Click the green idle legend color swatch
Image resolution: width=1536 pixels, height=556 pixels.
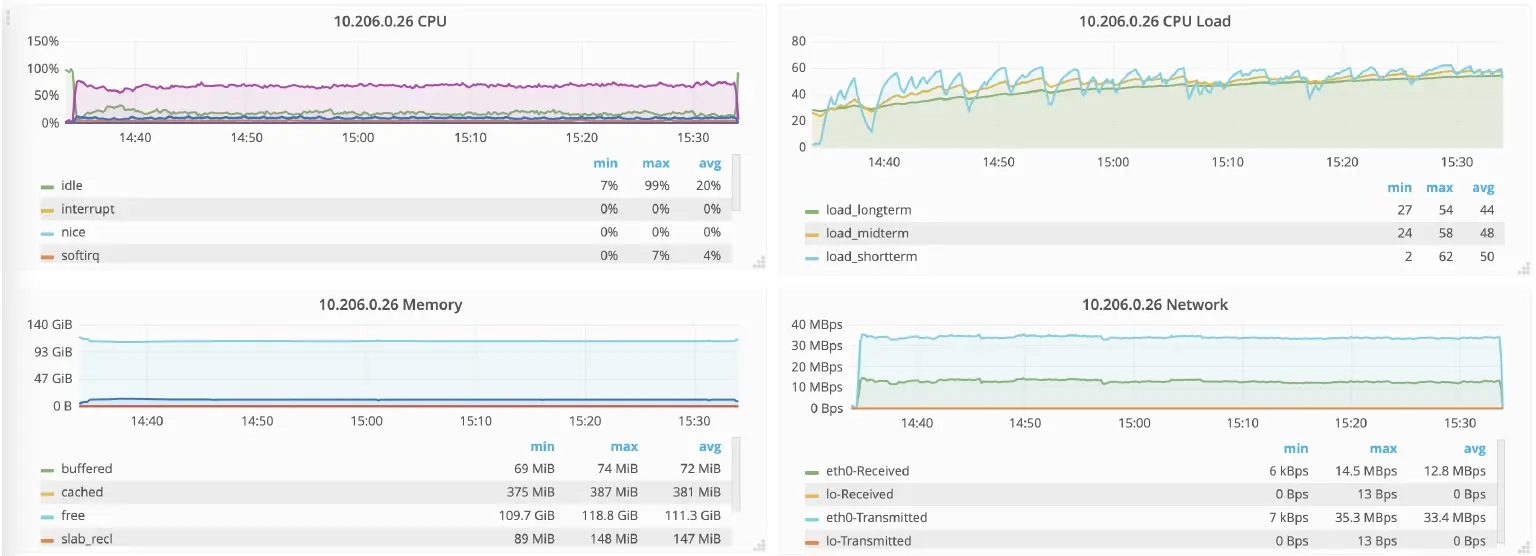tap(47, 187)
